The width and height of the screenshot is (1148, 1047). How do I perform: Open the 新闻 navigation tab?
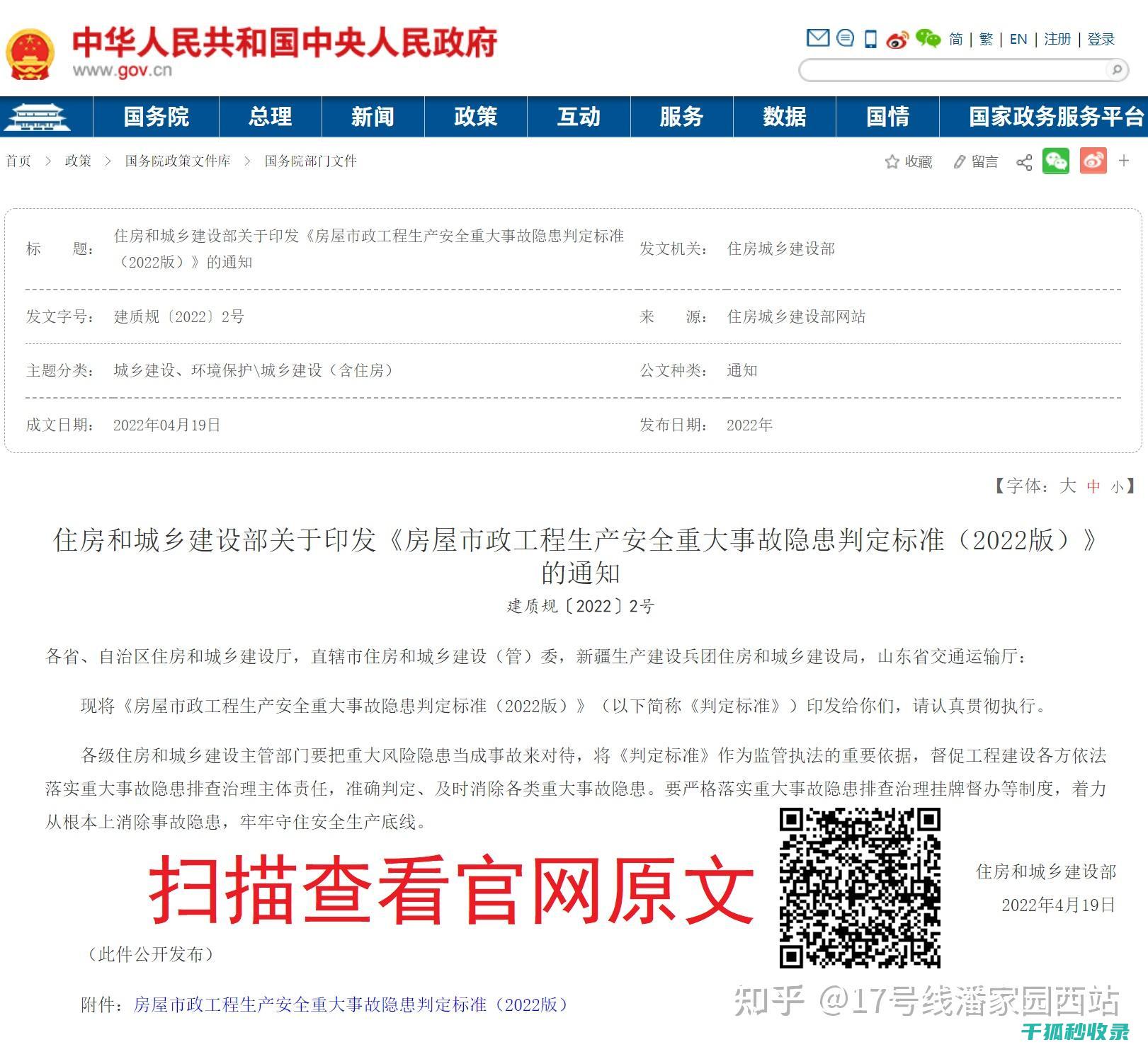(x=373, y=117)
